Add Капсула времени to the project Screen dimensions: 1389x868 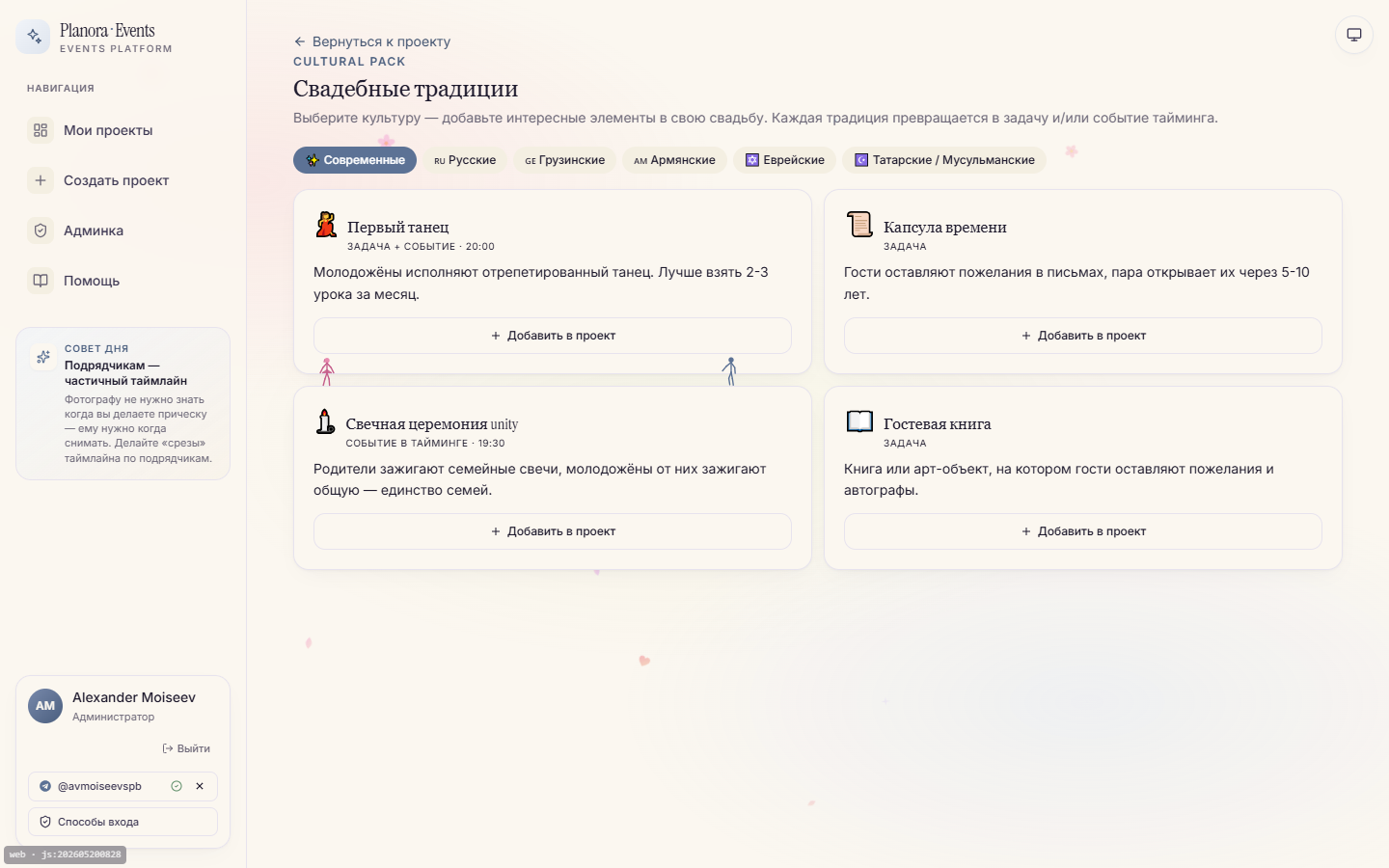pos(1083,336)
